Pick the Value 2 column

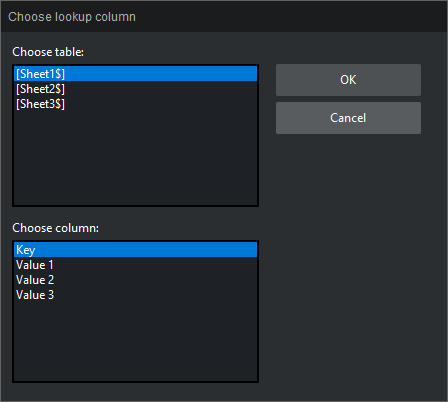pos(135,280)
